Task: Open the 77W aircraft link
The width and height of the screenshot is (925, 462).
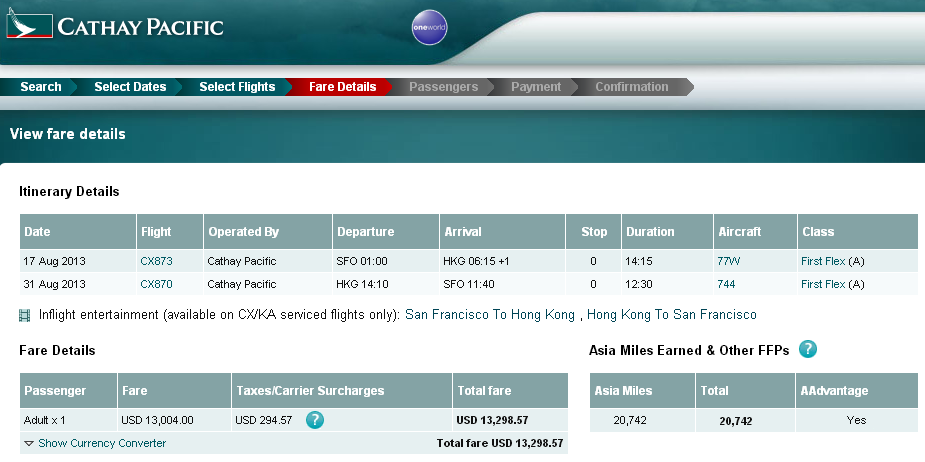Action: (x=729, y=261)
